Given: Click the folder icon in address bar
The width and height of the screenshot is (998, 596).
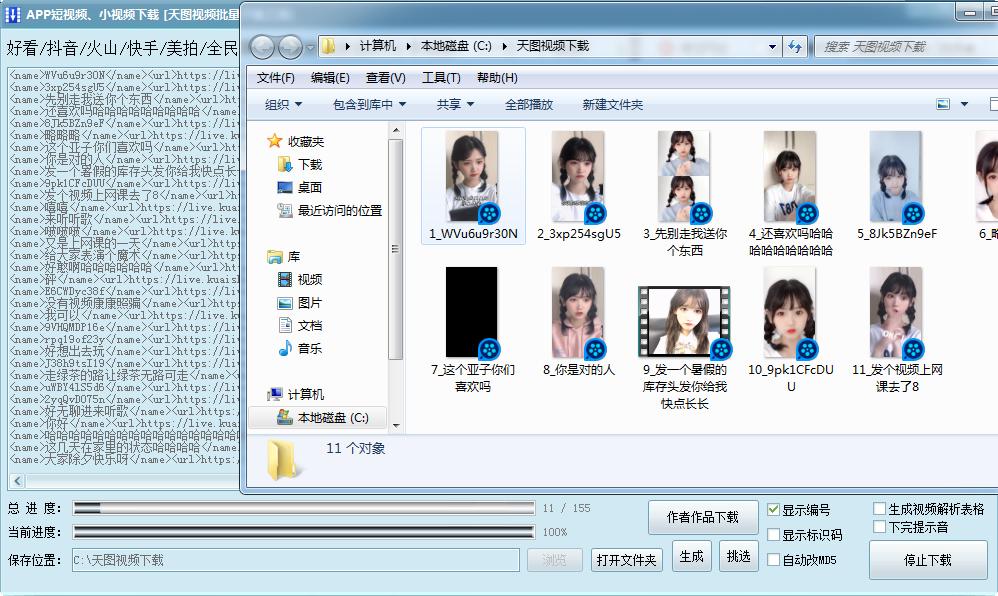Looking at the screenshot, I should pyautogui.click(x=328, y=46).
